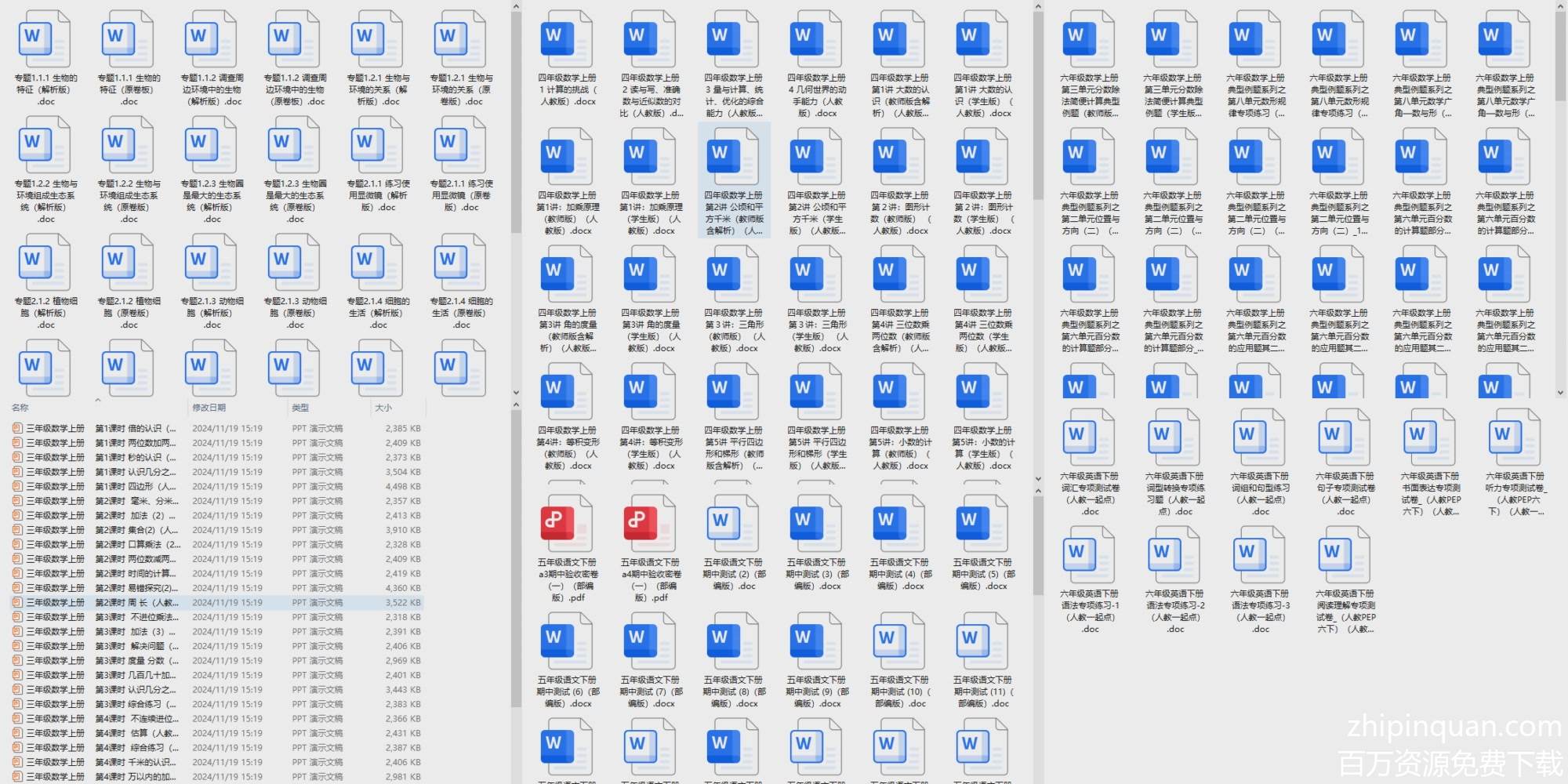Image resolution: width=1568 pixels, height=784 pixels.
Task: Select 四年级数学上册 第4讲：等积变形（教师版）file
Action: (568, 417)
